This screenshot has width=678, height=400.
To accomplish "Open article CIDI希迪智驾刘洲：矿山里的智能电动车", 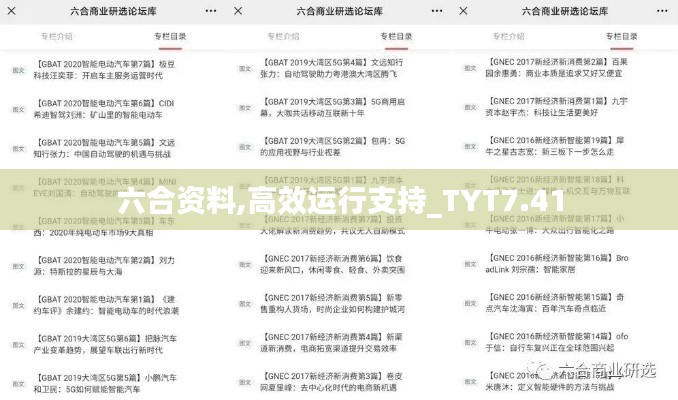I will tap(104, 109).
